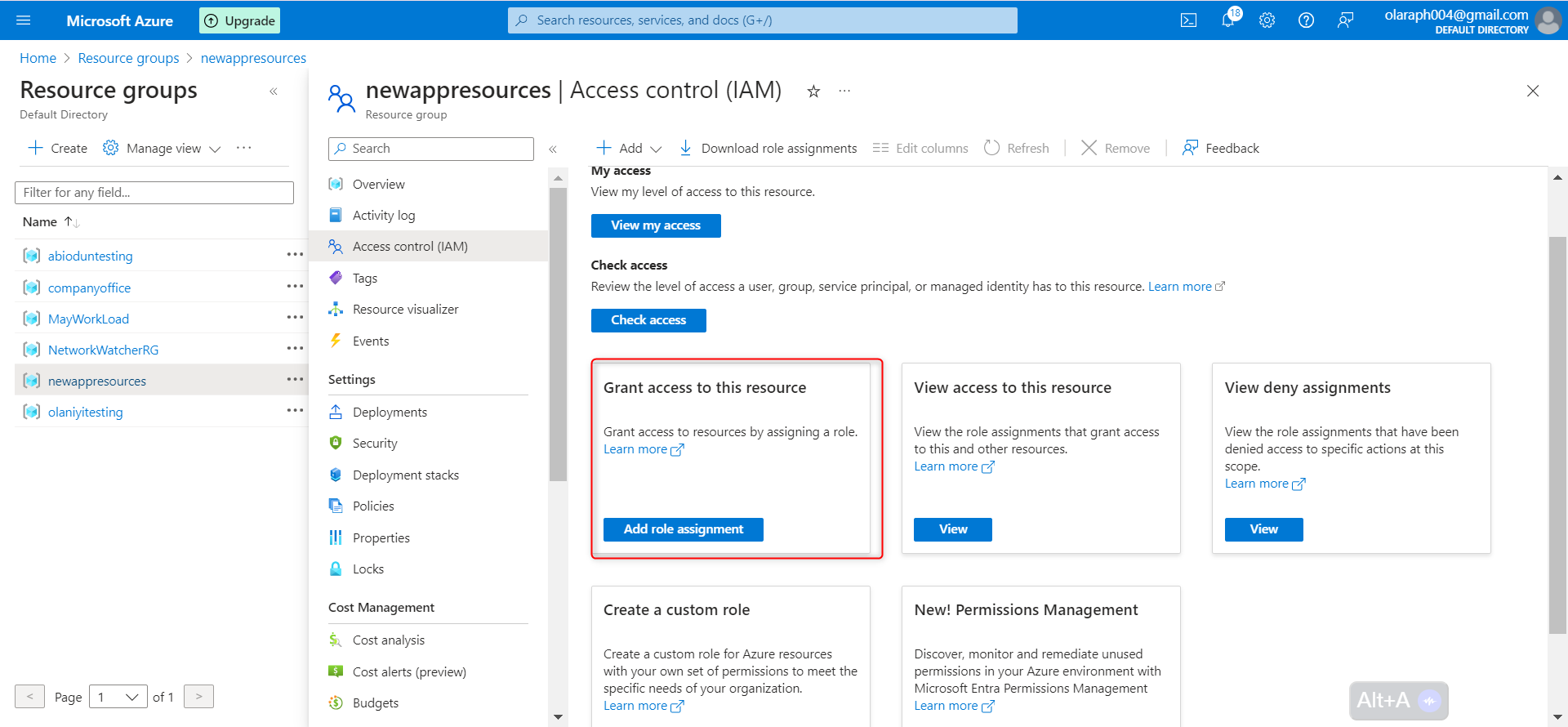Open Cloud Shell from the top bar
Screen dimensions: 1568x727
[1189, 20]
